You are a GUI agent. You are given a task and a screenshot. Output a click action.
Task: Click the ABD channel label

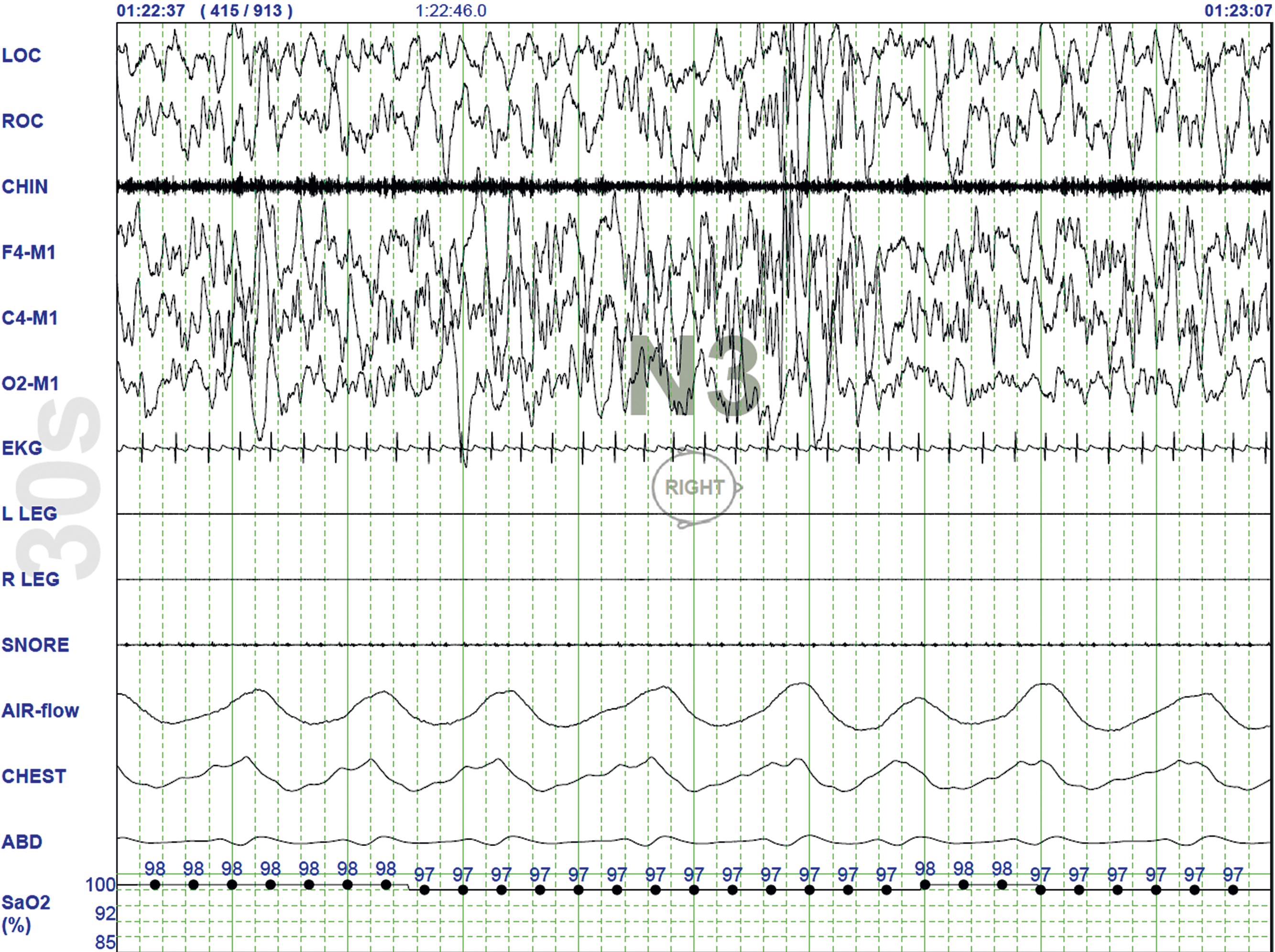(x=22, y=842)
